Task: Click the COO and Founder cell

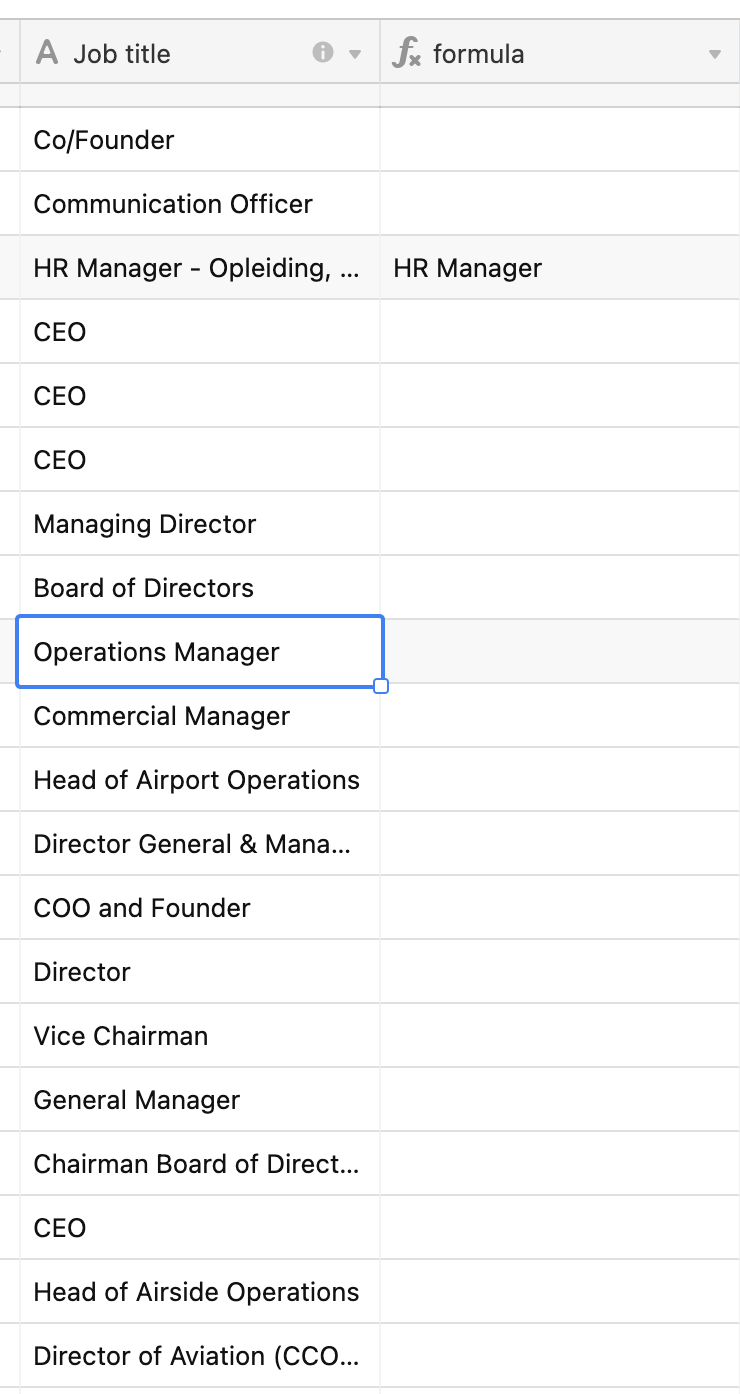Action: coord(199,908)
